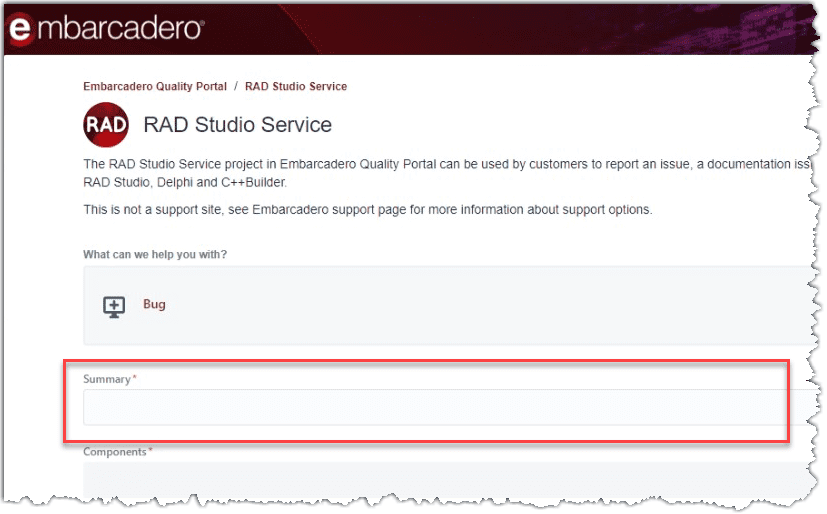Click the round RAD project logo
Viewport: 827px width, 514px height.
[x=106, y=125]
